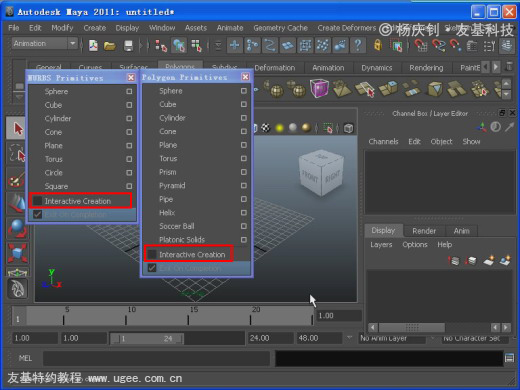Switch to the Render layer tab
This screenshot has height=390, width=520.
(424, 231)
